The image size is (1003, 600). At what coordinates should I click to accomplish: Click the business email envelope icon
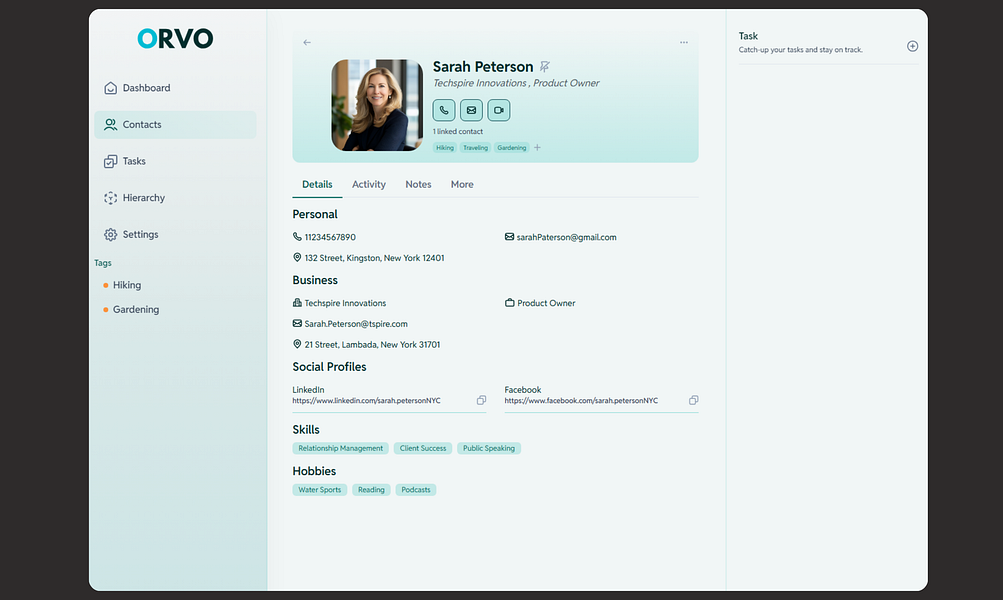pos(297,323)
